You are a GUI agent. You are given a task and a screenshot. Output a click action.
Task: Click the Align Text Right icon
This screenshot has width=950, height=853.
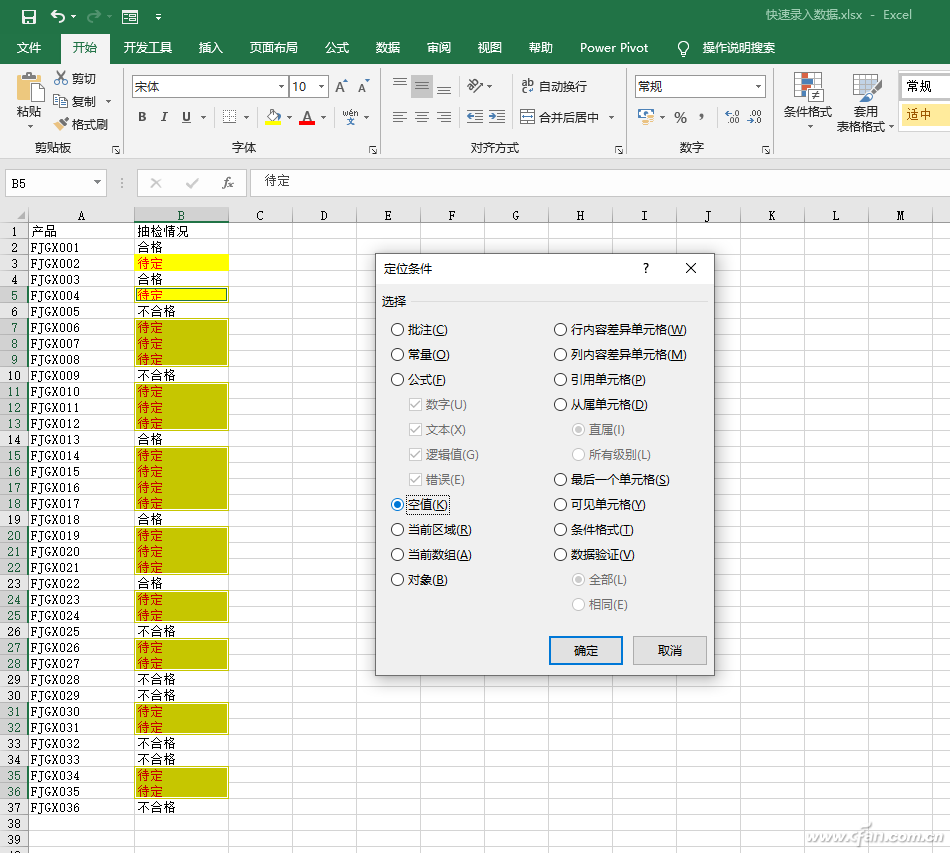pos(444,117)
